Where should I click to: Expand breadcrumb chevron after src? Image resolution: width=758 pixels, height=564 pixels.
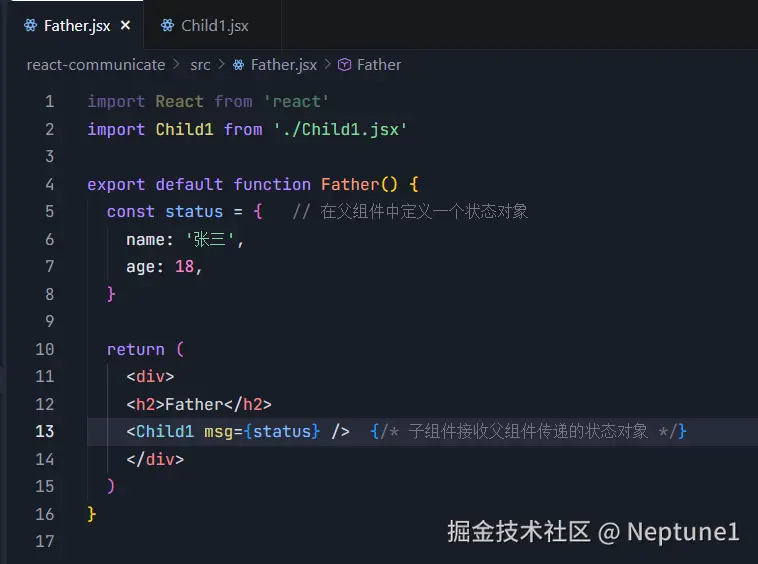point(222,64)
